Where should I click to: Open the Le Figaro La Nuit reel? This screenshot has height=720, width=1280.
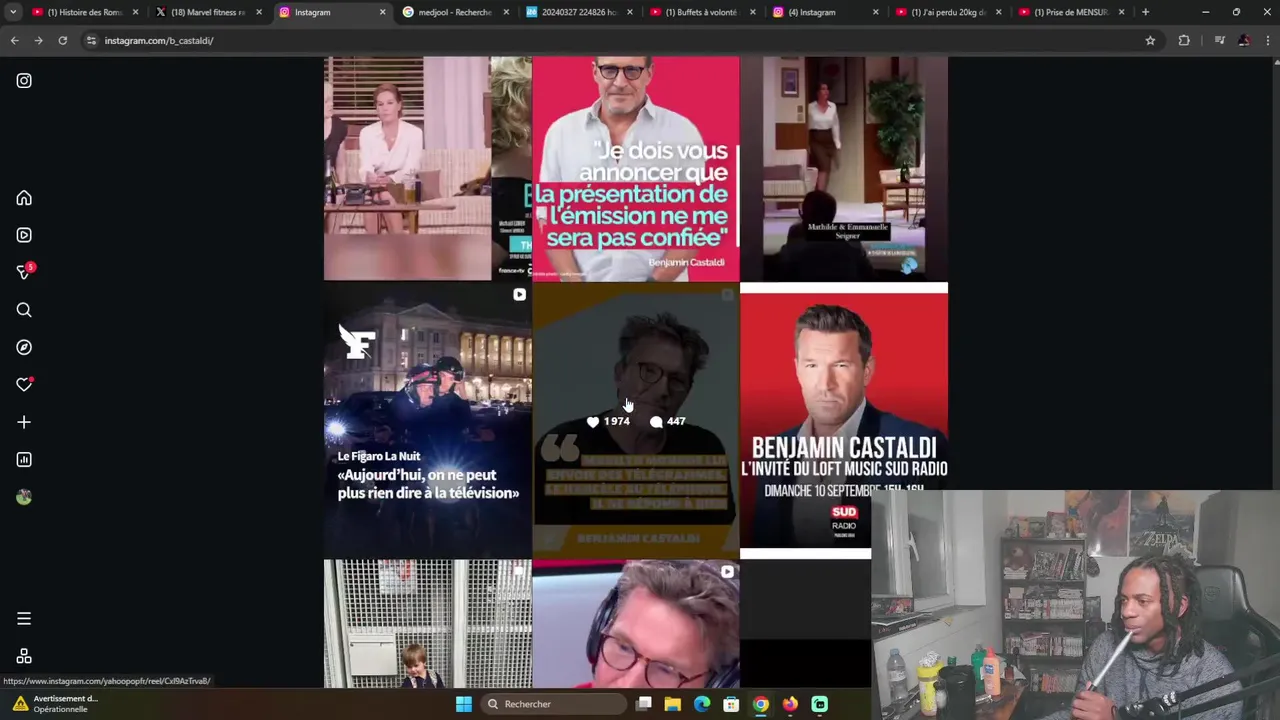point(427,420)
